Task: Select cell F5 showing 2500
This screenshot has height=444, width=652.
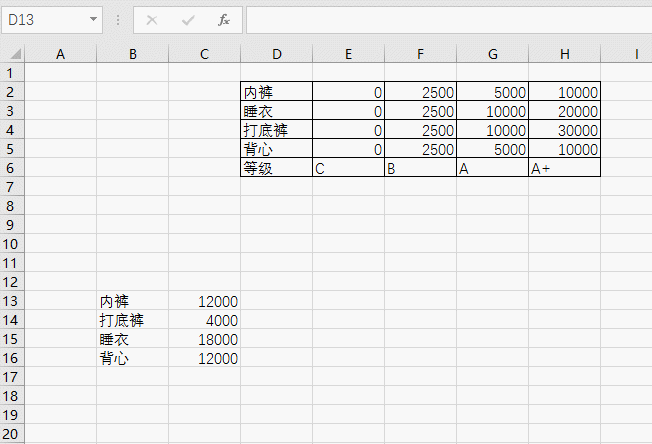Action: click(420, 149)
